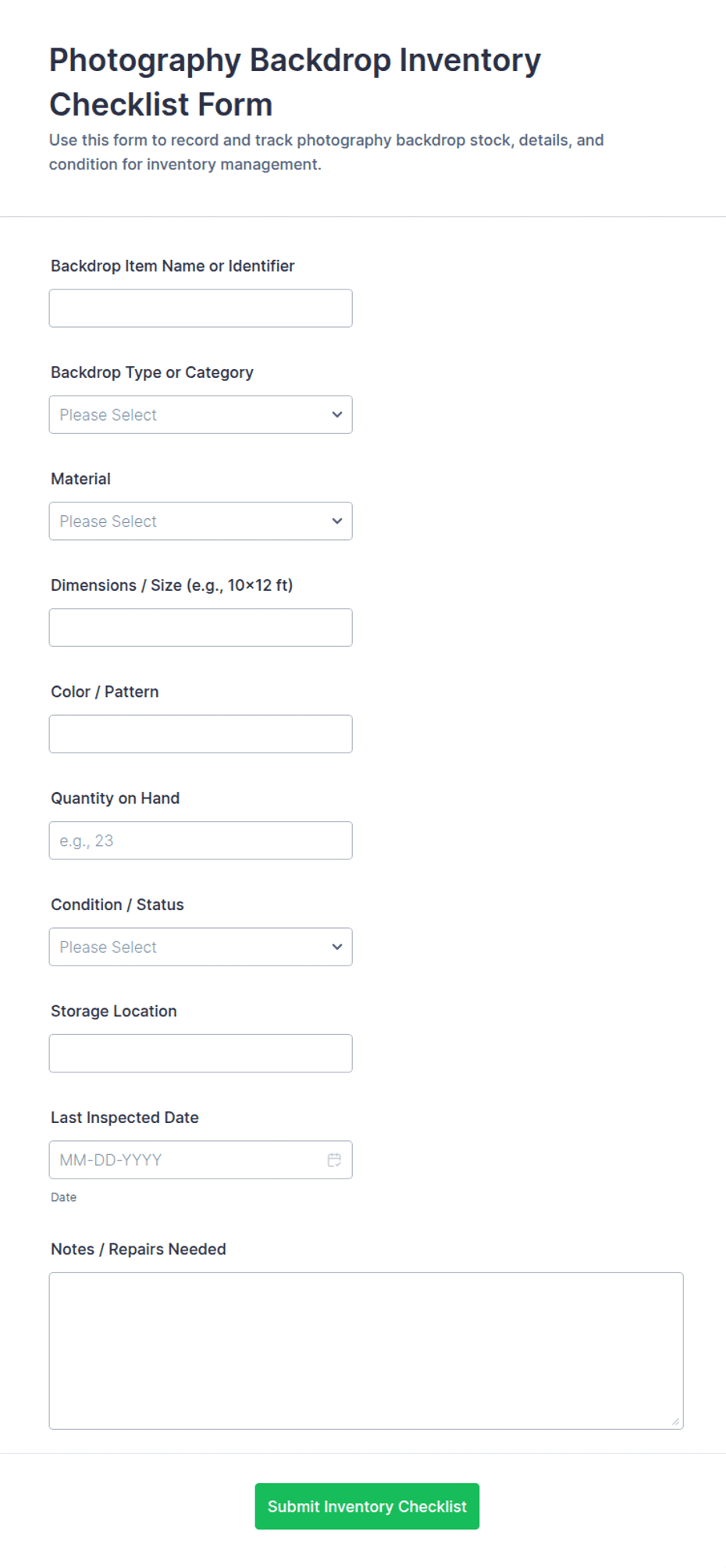Focus the Backdrop Item Name input field
The image size is (726, 1568).
[201, 308]
